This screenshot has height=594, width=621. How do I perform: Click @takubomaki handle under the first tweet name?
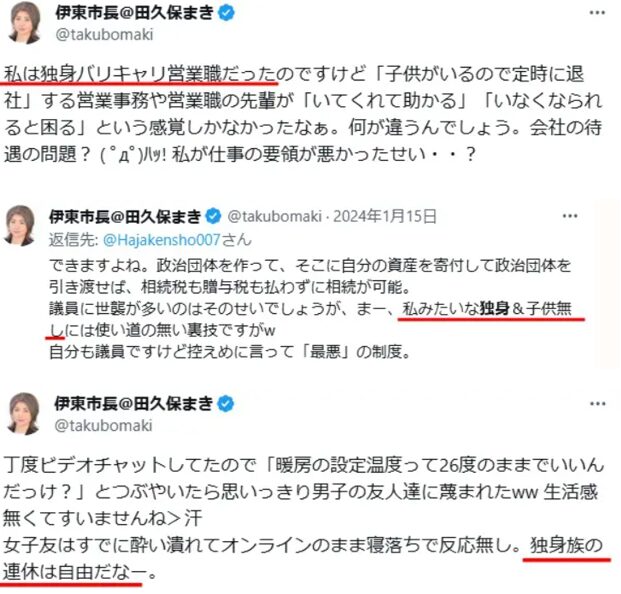click(x=104, y=34)
